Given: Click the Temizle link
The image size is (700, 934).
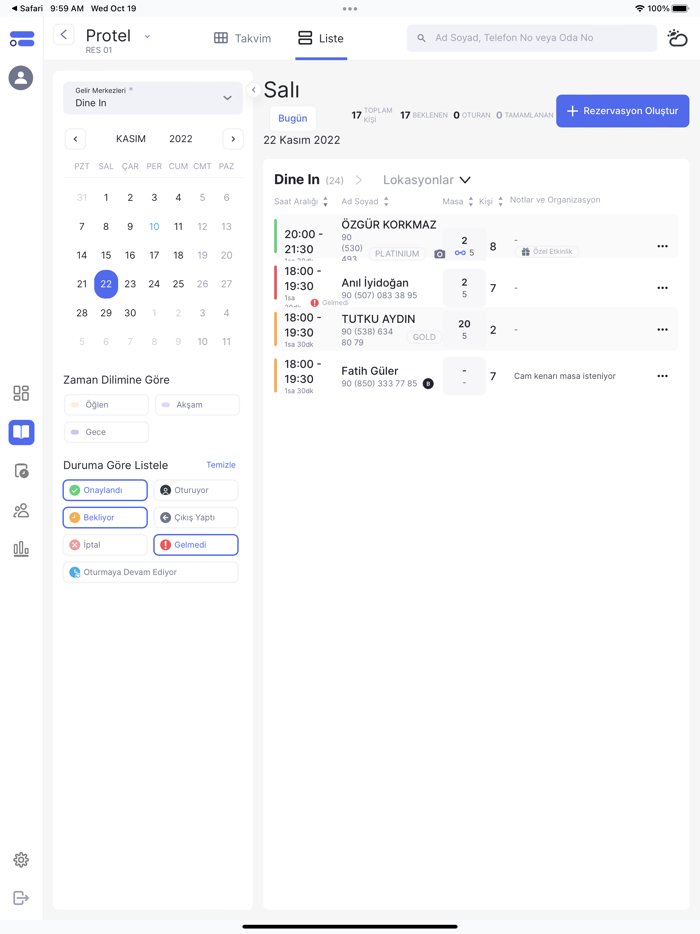Looking at the screenshot, I should (x=221, y=465).
